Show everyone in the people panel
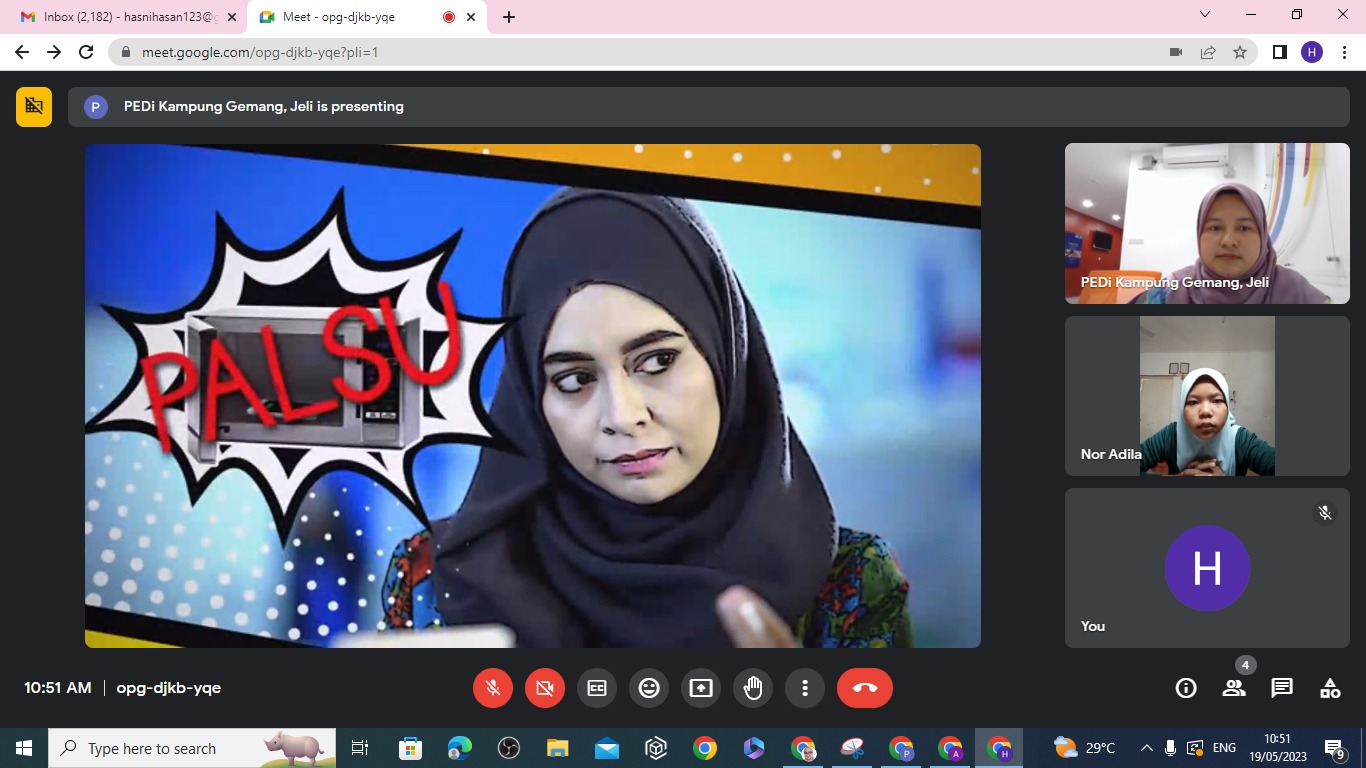 click(1234, 688)
